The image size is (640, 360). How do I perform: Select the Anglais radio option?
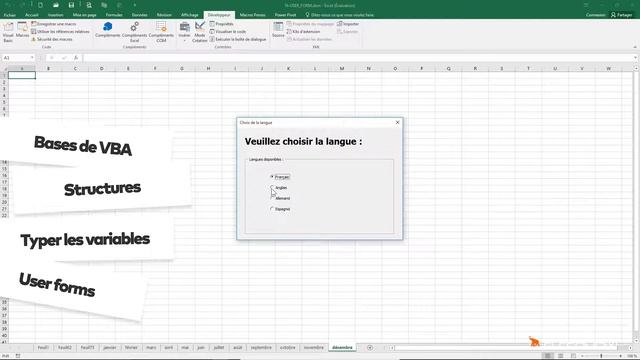coord(279,187)
